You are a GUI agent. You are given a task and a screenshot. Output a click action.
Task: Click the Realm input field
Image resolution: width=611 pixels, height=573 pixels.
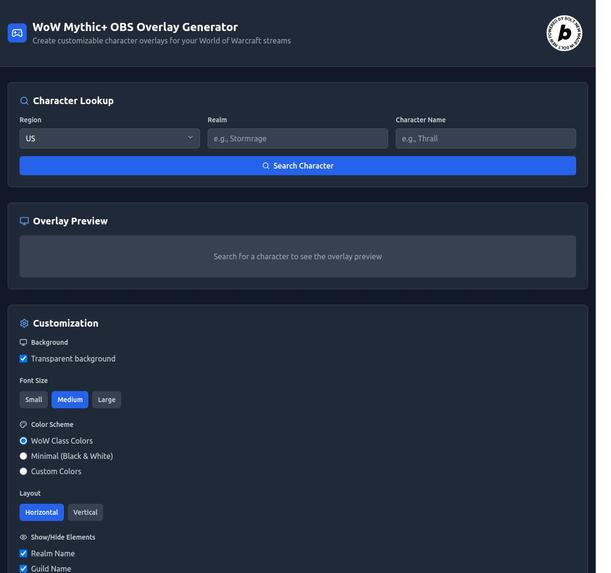click(x=298, y=138)
